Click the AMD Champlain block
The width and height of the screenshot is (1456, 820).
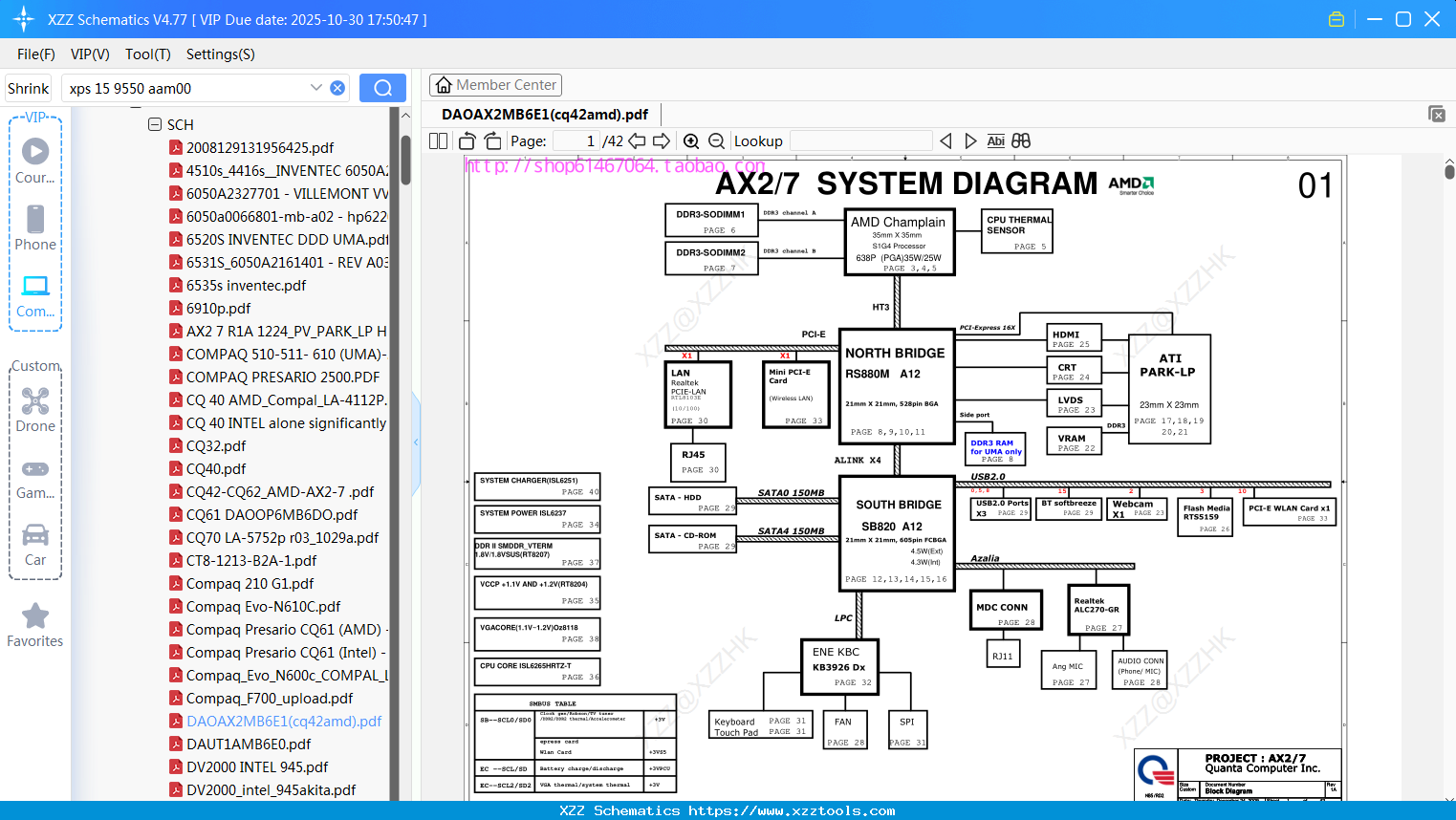pyautogui.click(x=900, y=242)
